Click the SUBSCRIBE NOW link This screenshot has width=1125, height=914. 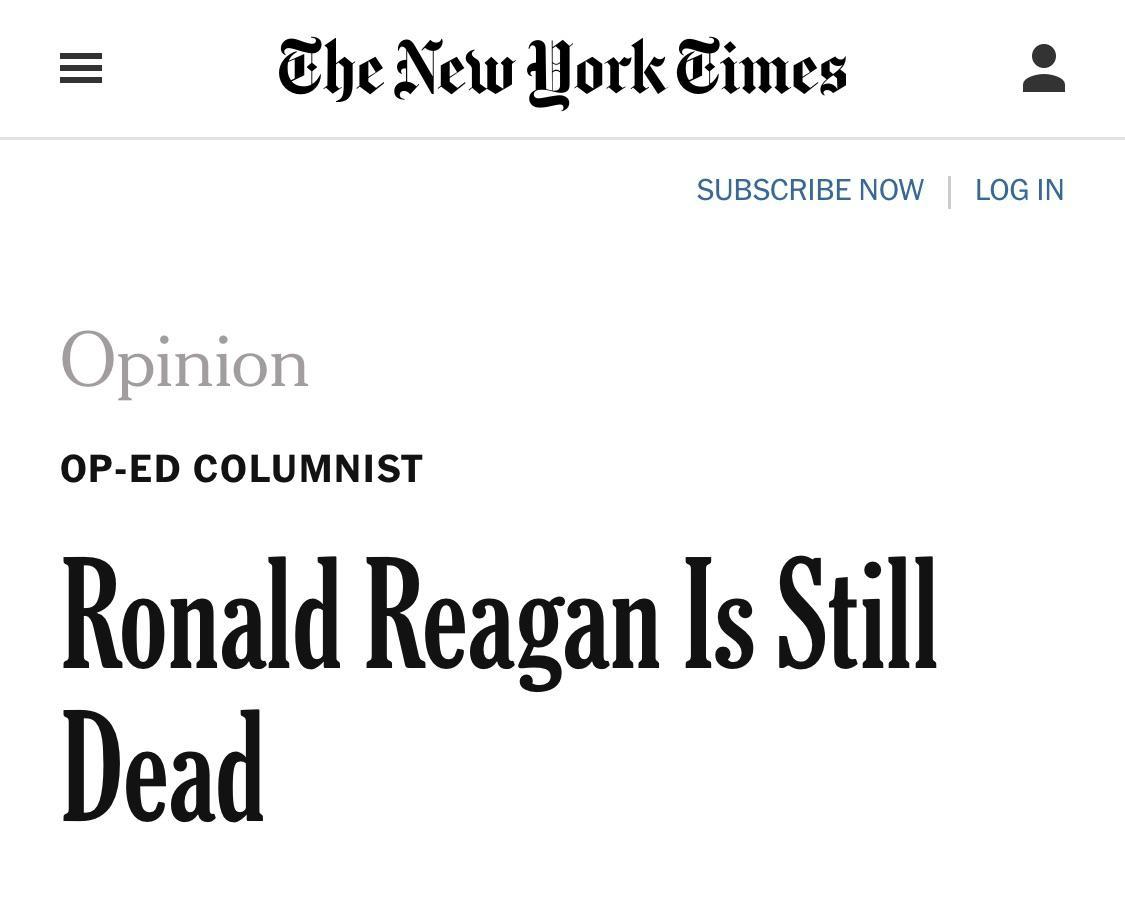pyautogui.click(x=810, y=190)
